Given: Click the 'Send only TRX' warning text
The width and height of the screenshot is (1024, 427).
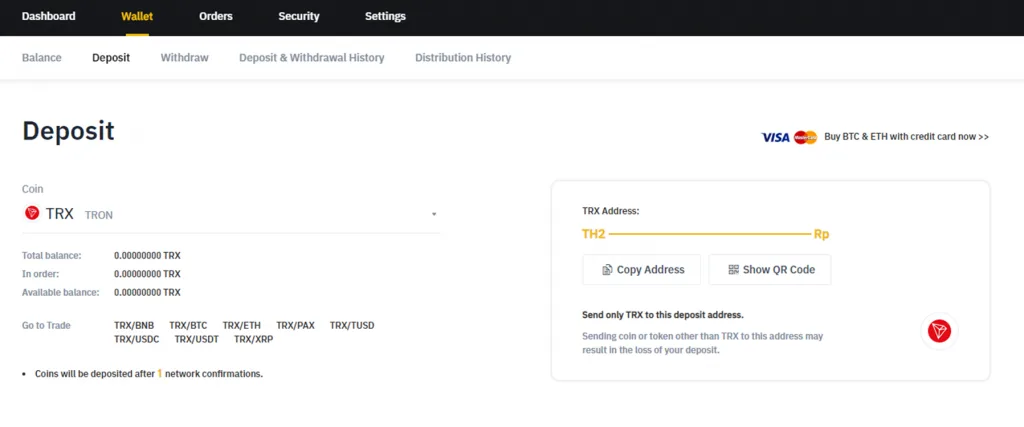Looking at the screenshot, I should 663,315.
